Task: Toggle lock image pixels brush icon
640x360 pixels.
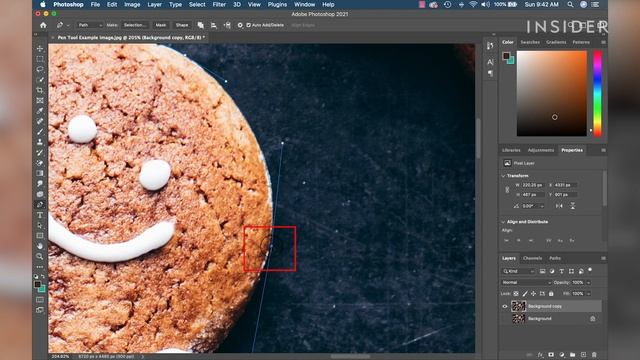Action: coord(525,293)
